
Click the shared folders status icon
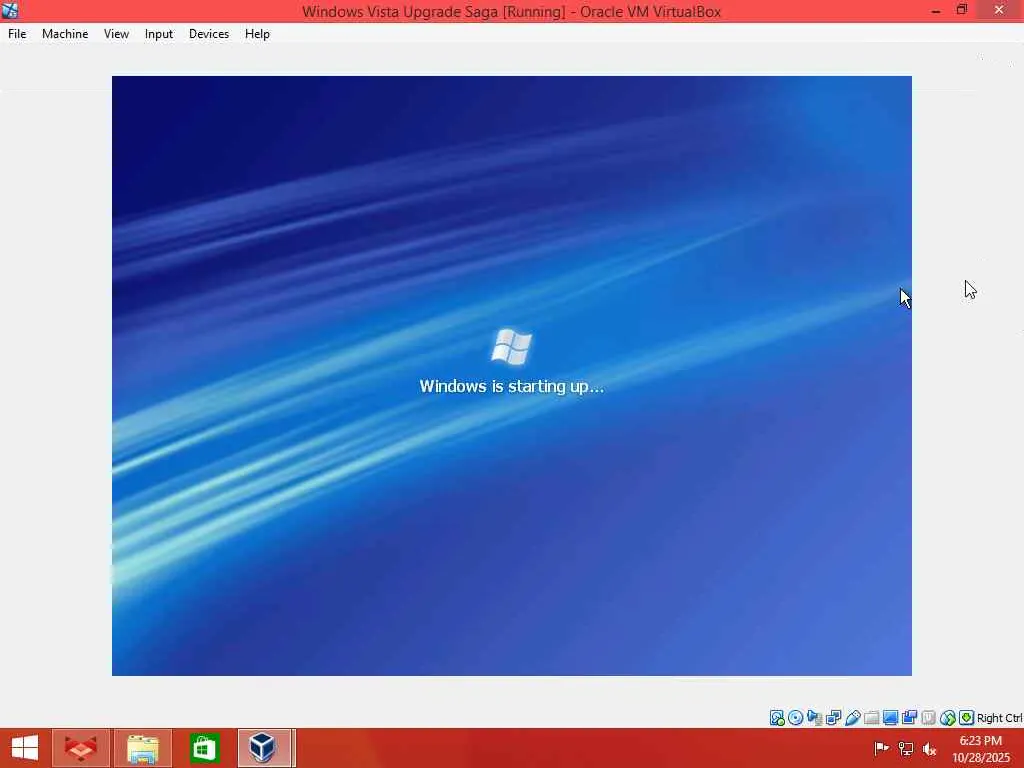(x=871, y=718)
